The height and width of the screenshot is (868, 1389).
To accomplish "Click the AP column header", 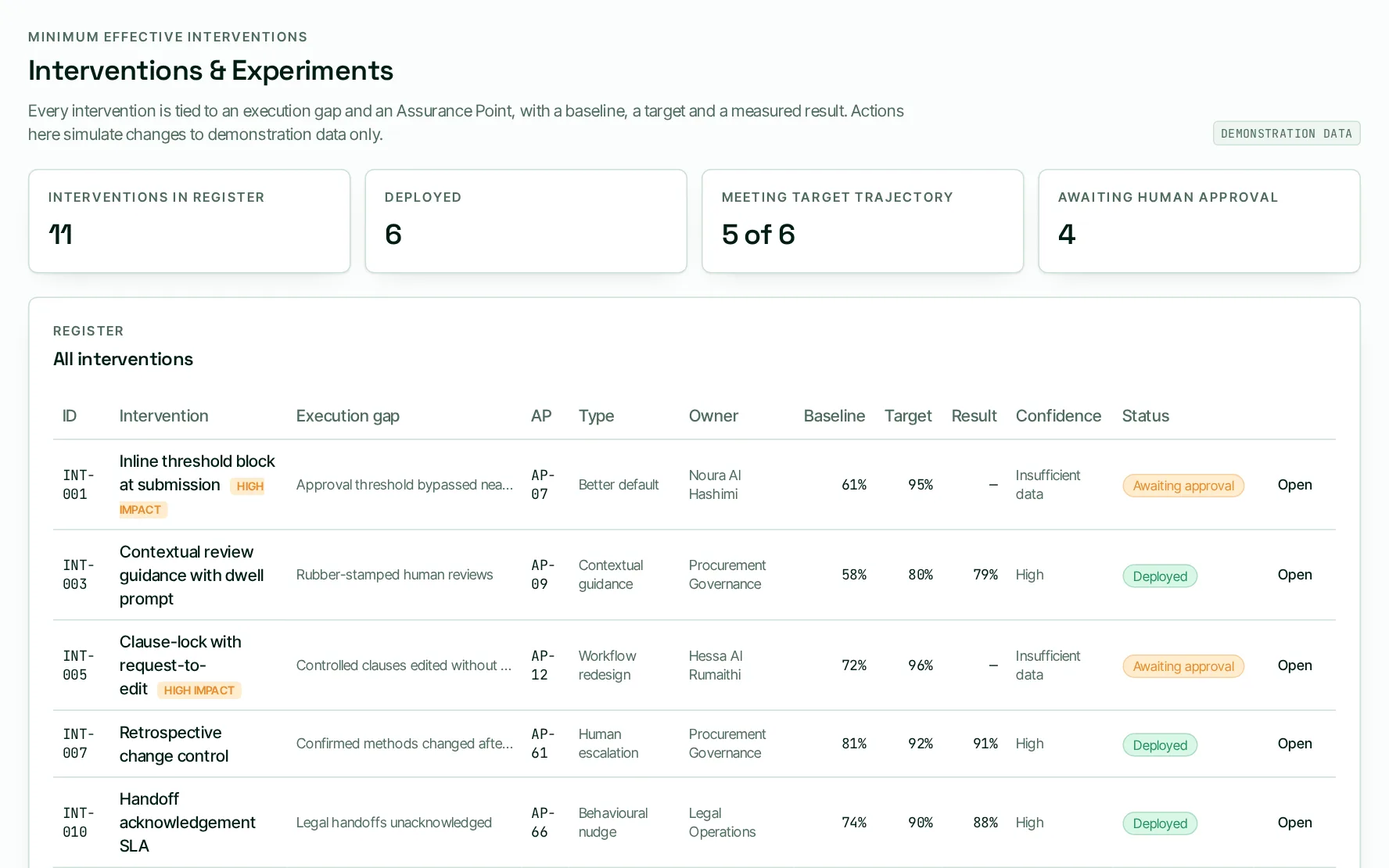I will [541, 416].
